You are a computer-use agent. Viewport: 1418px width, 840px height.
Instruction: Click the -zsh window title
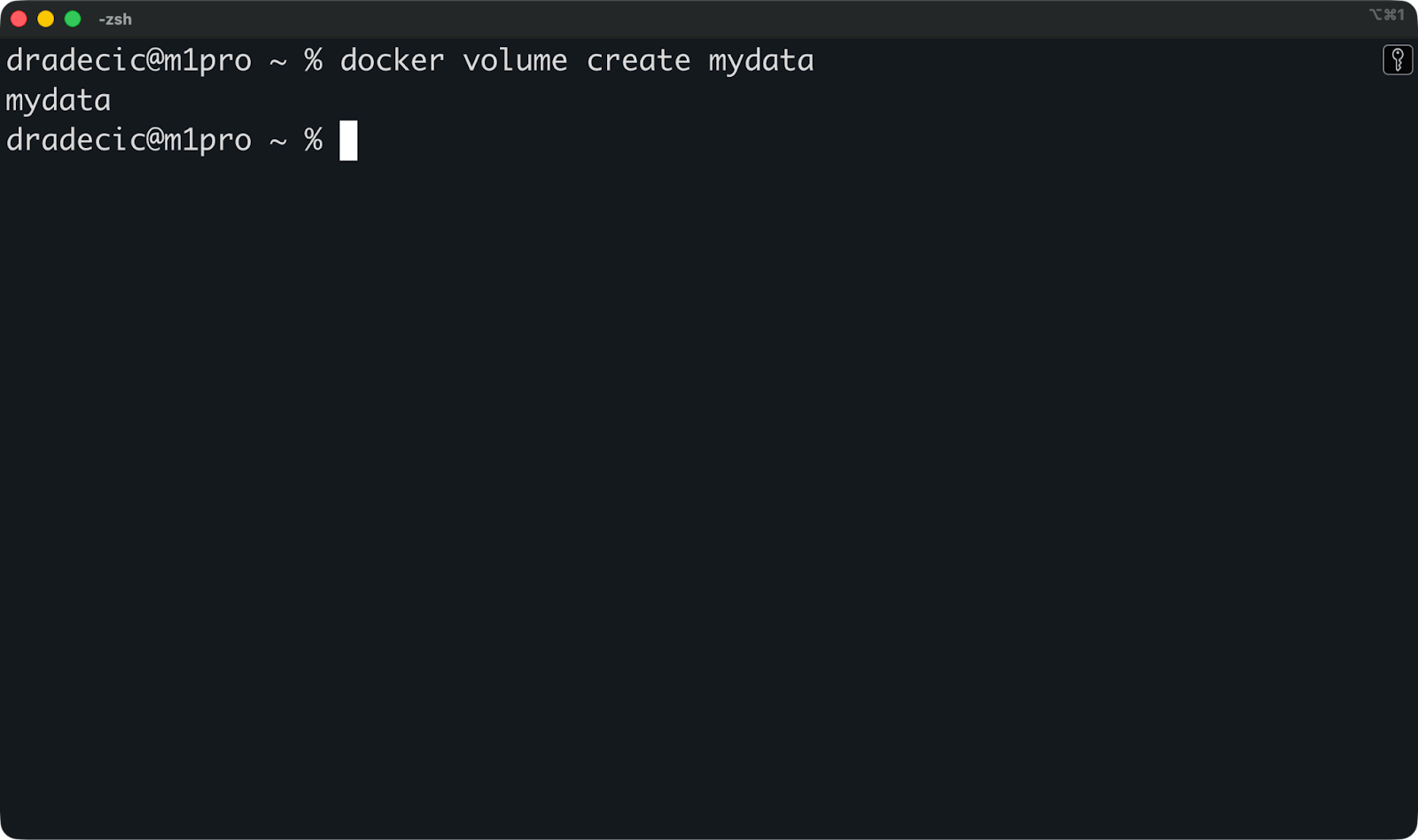point(117,19)
